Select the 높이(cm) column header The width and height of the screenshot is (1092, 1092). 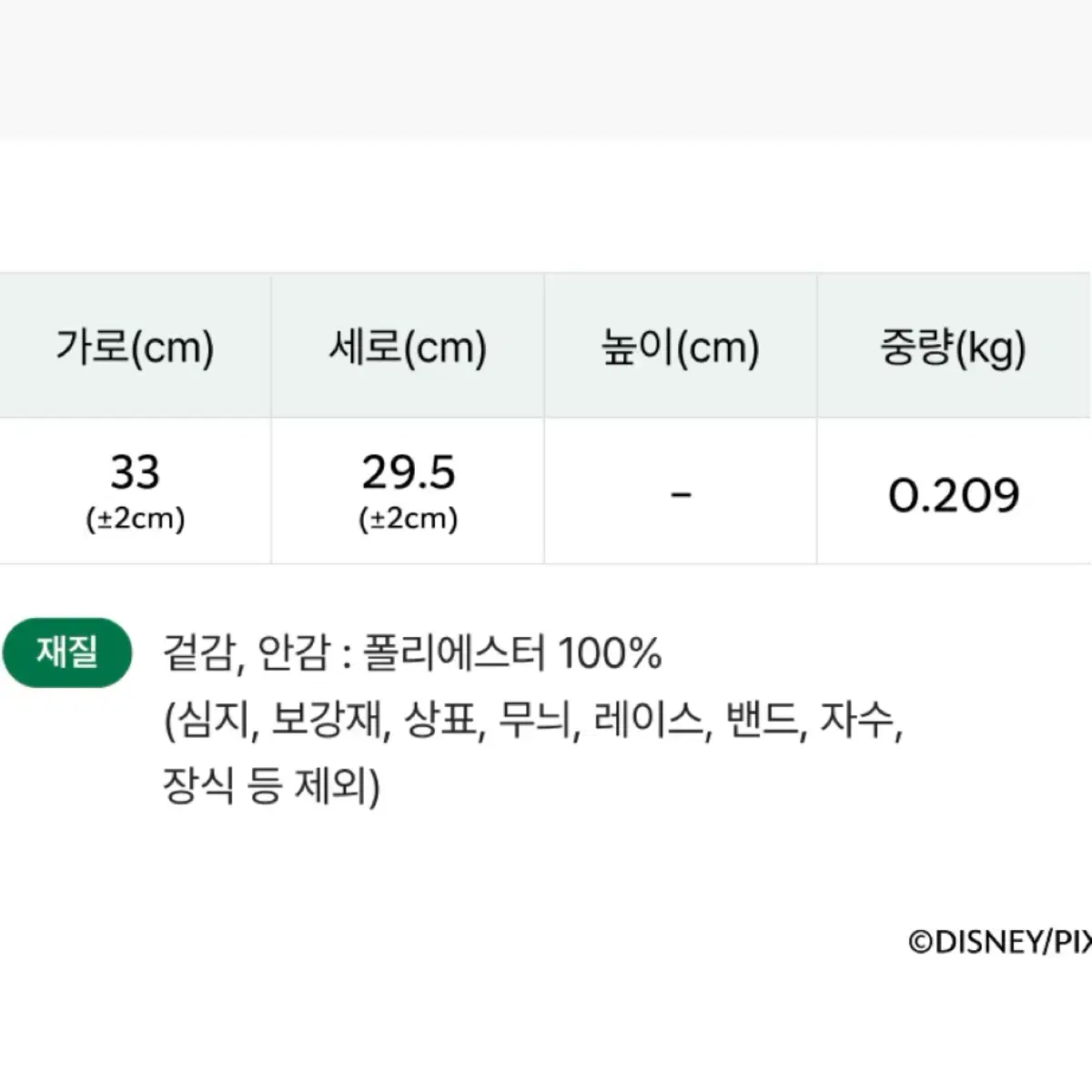click(681, 347)
